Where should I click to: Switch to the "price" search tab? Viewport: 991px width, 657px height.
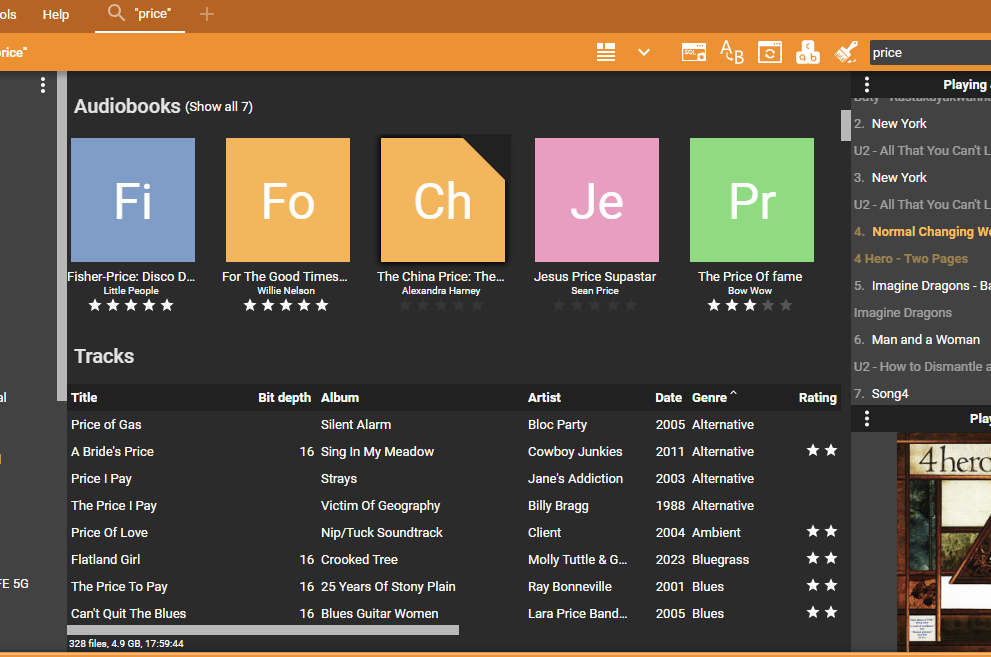click(152, 15)
